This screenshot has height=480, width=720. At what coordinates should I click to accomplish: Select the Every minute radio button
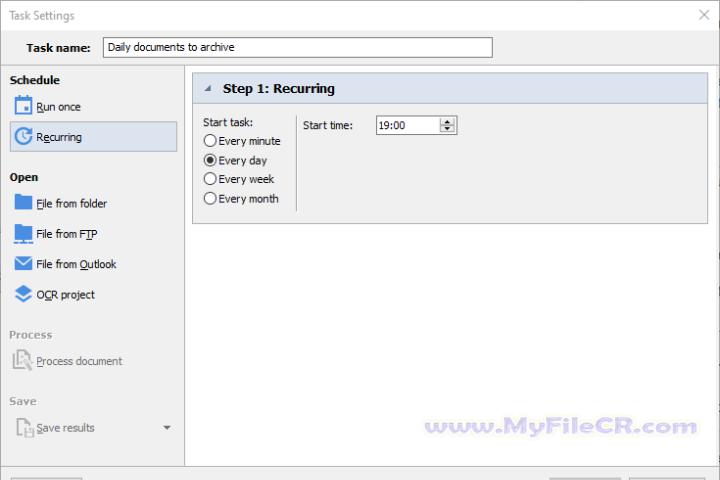click(x=210, y=141)
